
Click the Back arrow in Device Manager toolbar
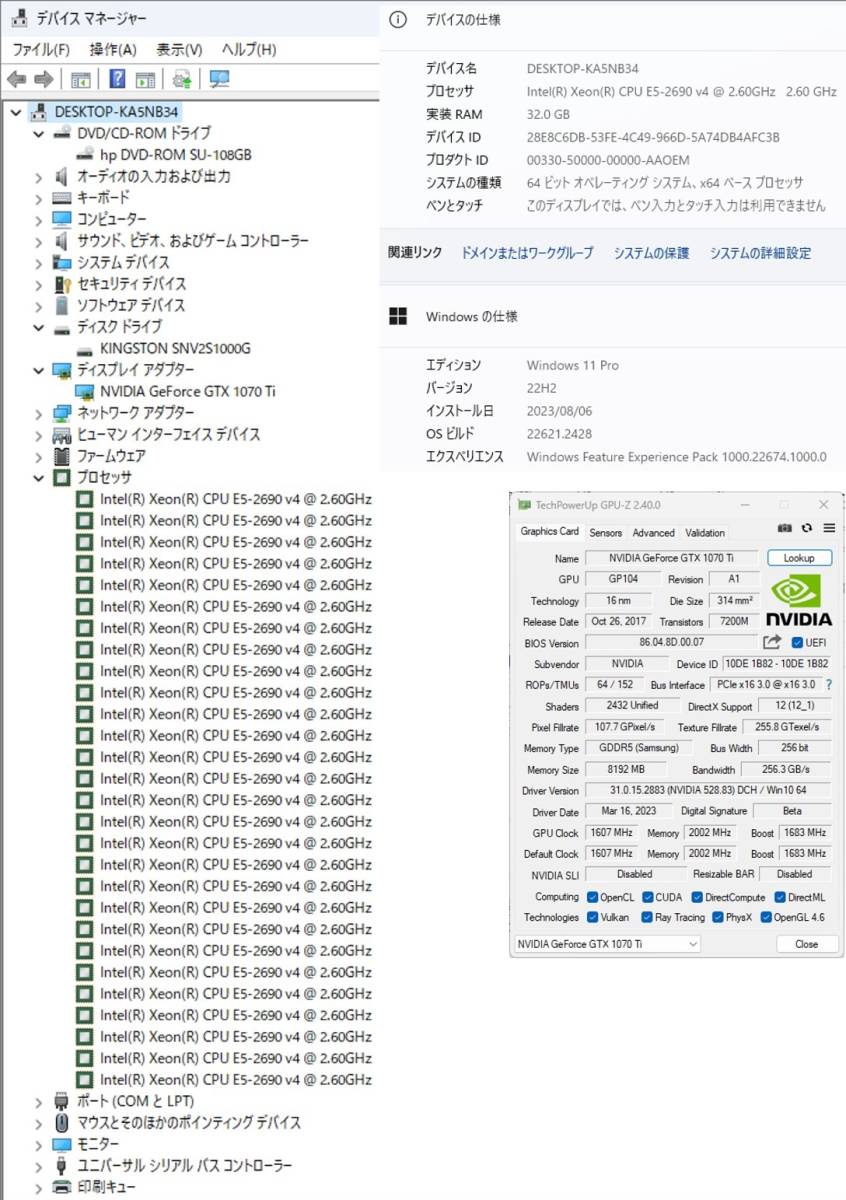16,79
